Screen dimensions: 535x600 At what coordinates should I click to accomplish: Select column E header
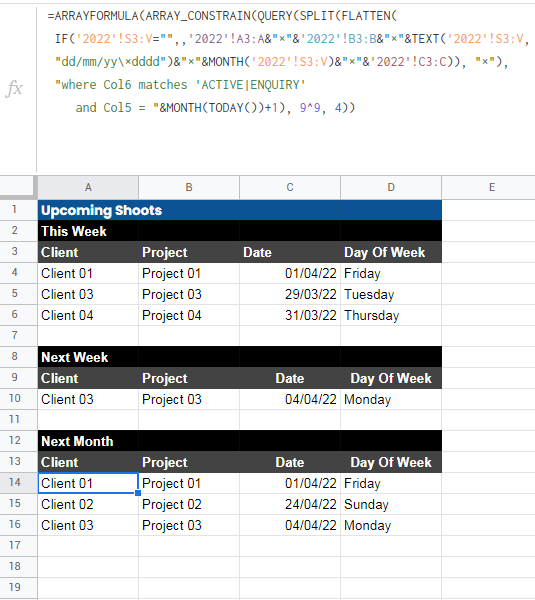tap(492, 188)
